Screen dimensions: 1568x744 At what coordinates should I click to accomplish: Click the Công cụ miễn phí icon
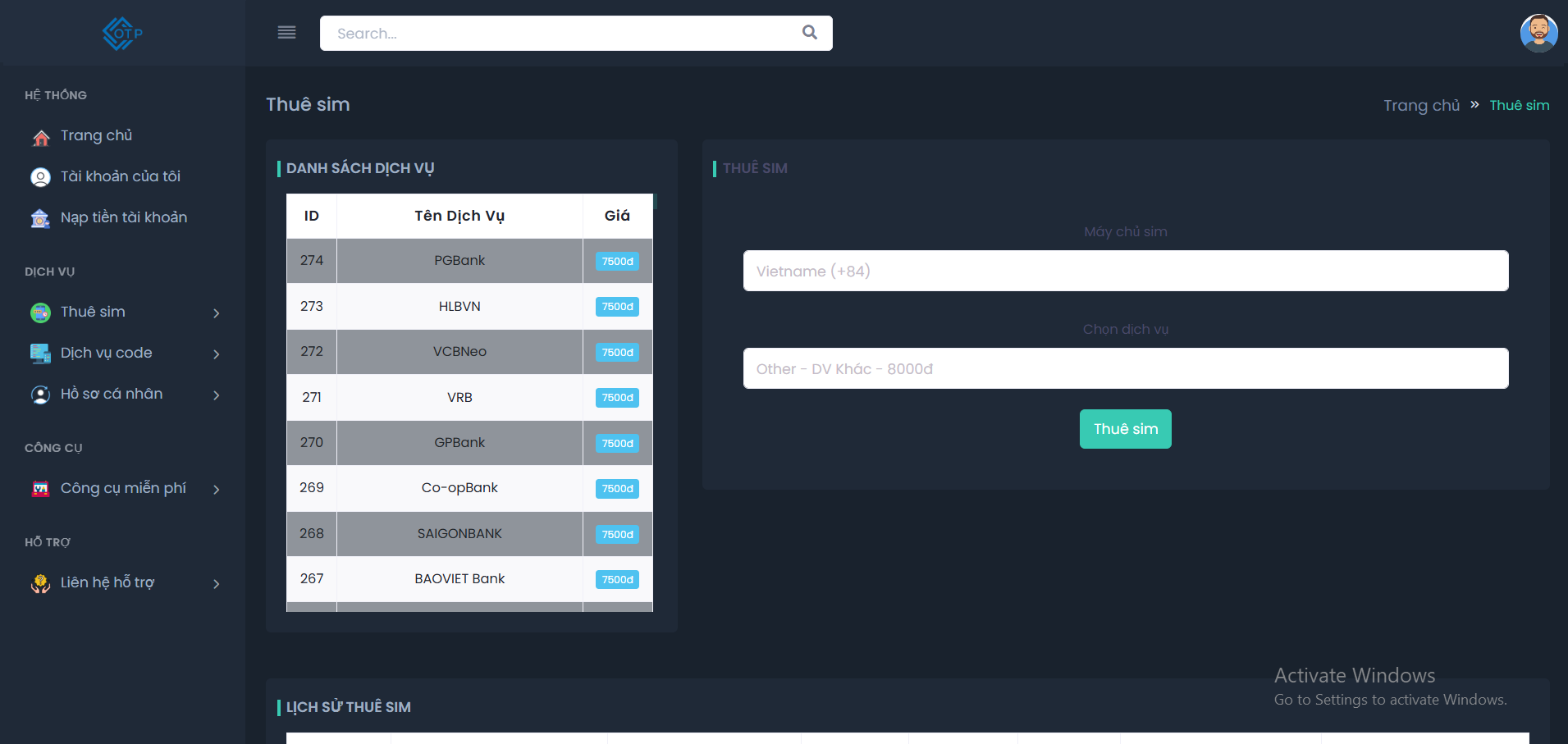coord(40,489)
